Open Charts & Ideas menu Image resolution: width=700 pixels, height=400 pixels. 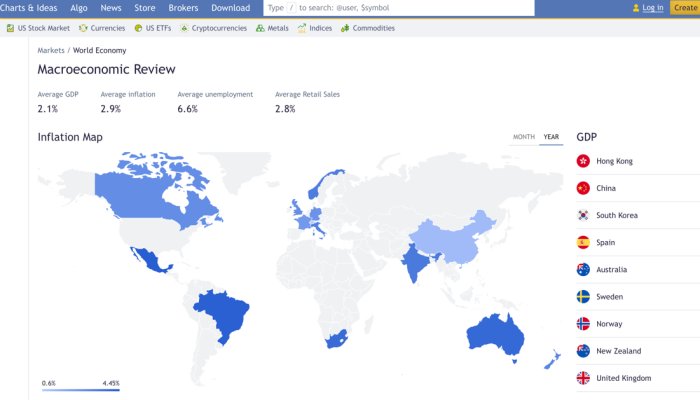click(29, 8)
